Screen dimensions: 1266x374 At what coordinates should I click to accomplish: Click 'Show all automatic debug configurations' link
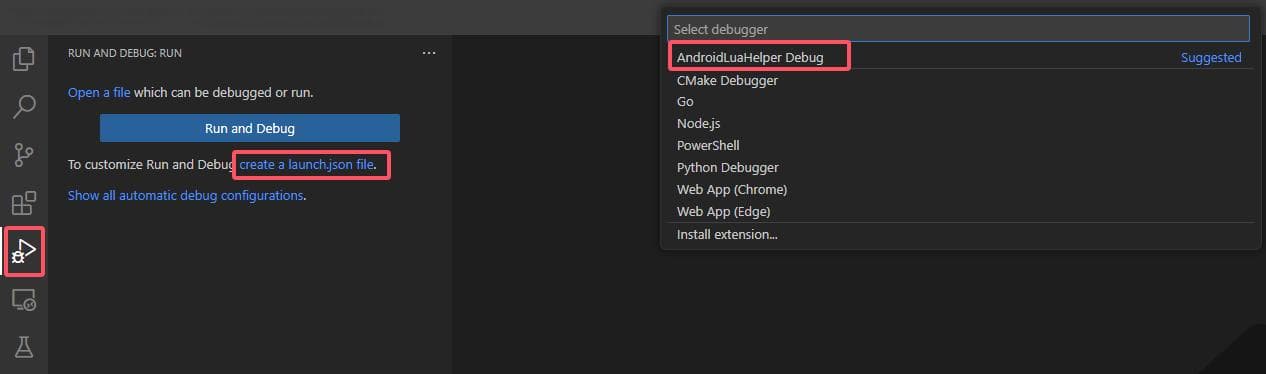tap(185, 196)
